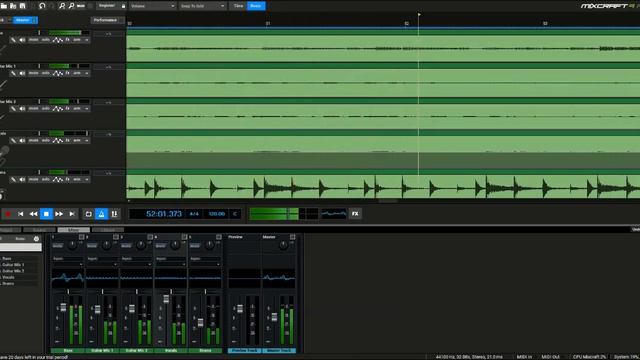The image size is (640, 360).
Task: Open the master FX button in transport bar
Action: click(x=355, y=213)
